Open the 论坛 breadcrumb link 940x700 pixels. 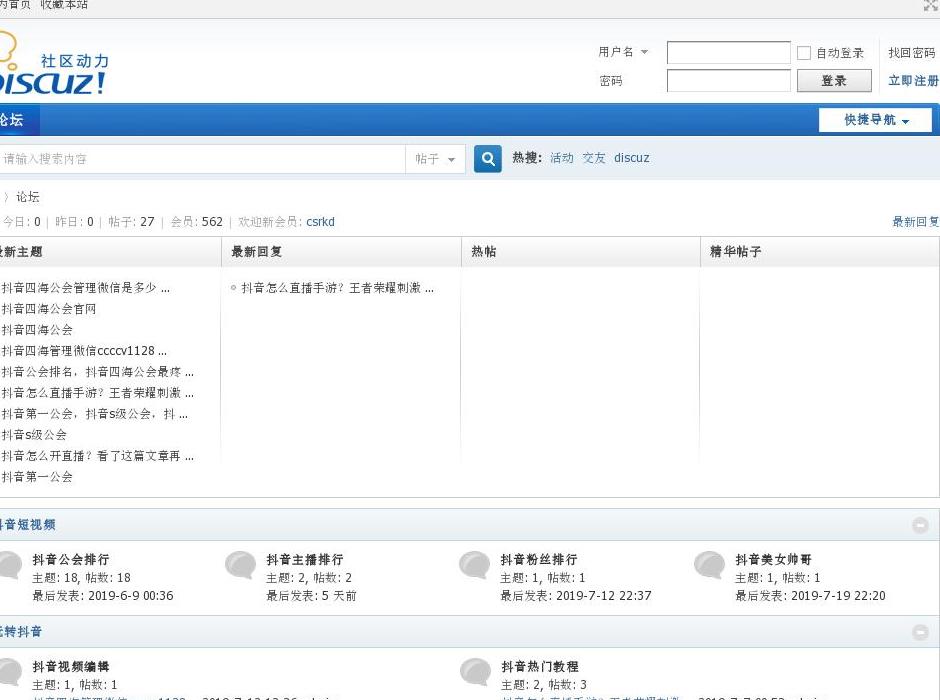pyautogui.click(x=28, y=197)
